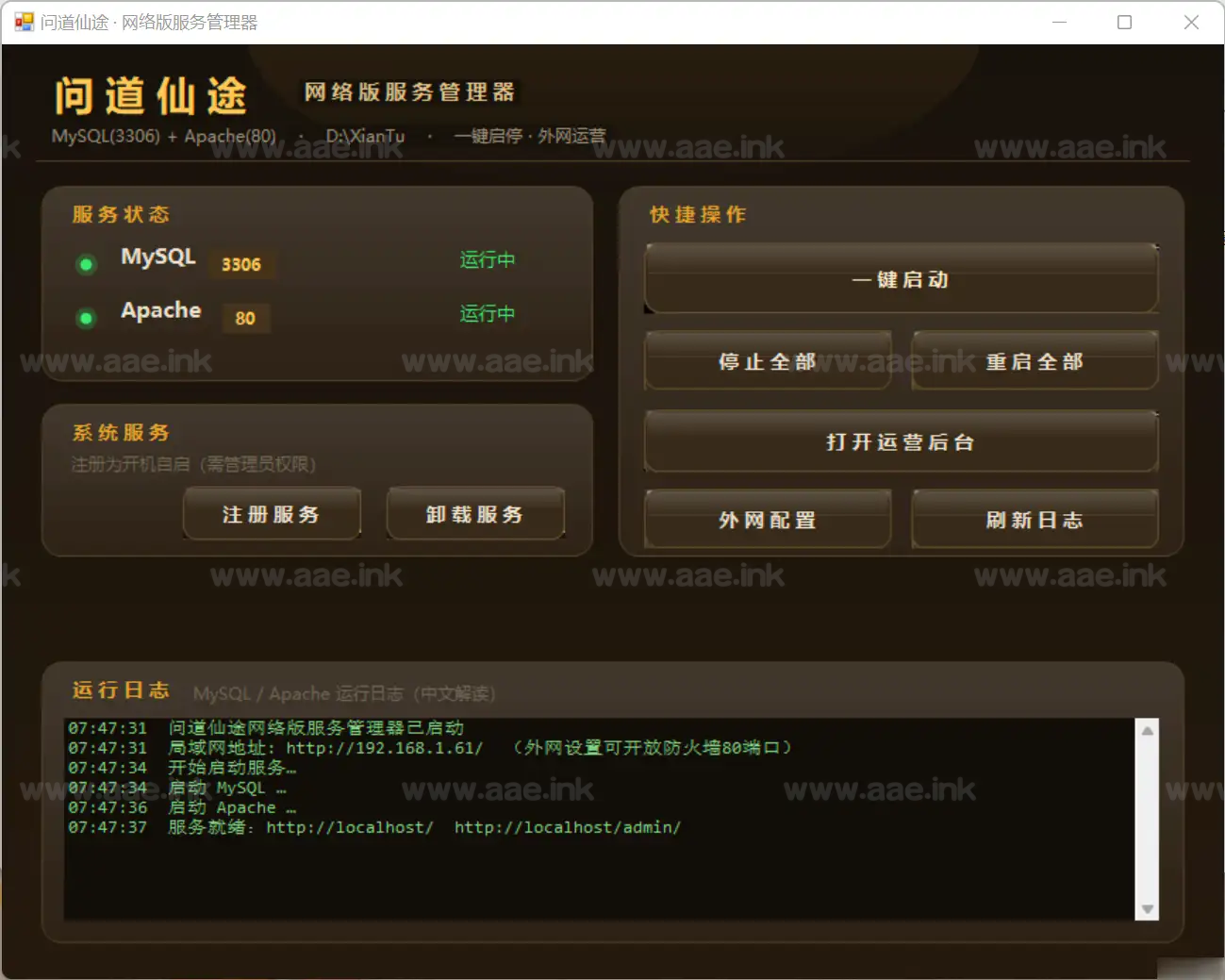Click the Apache 运行中 status text

[488, 313]
